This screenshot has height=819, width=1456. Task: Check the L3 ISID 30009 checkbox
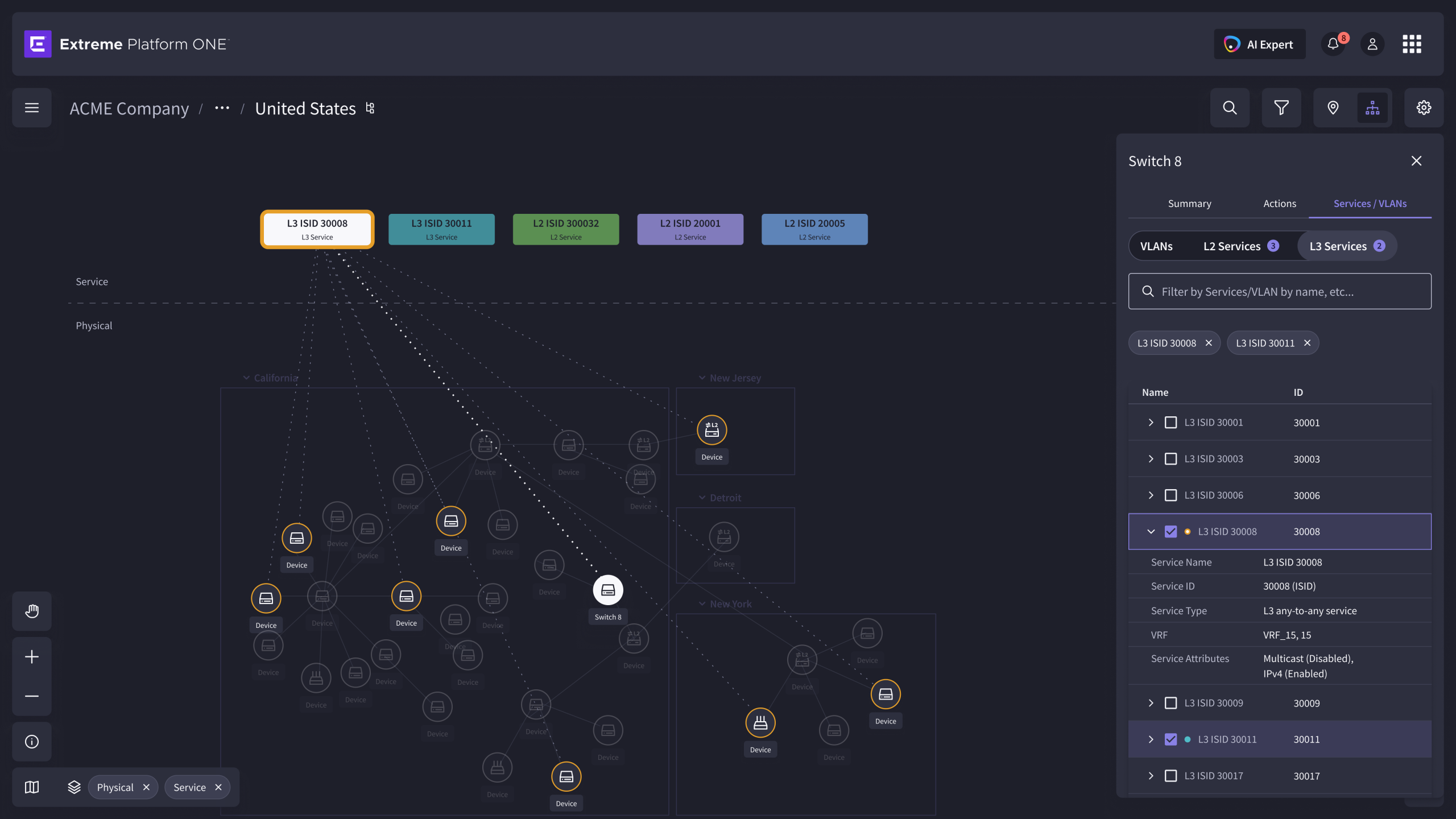tap(1170, 703)
